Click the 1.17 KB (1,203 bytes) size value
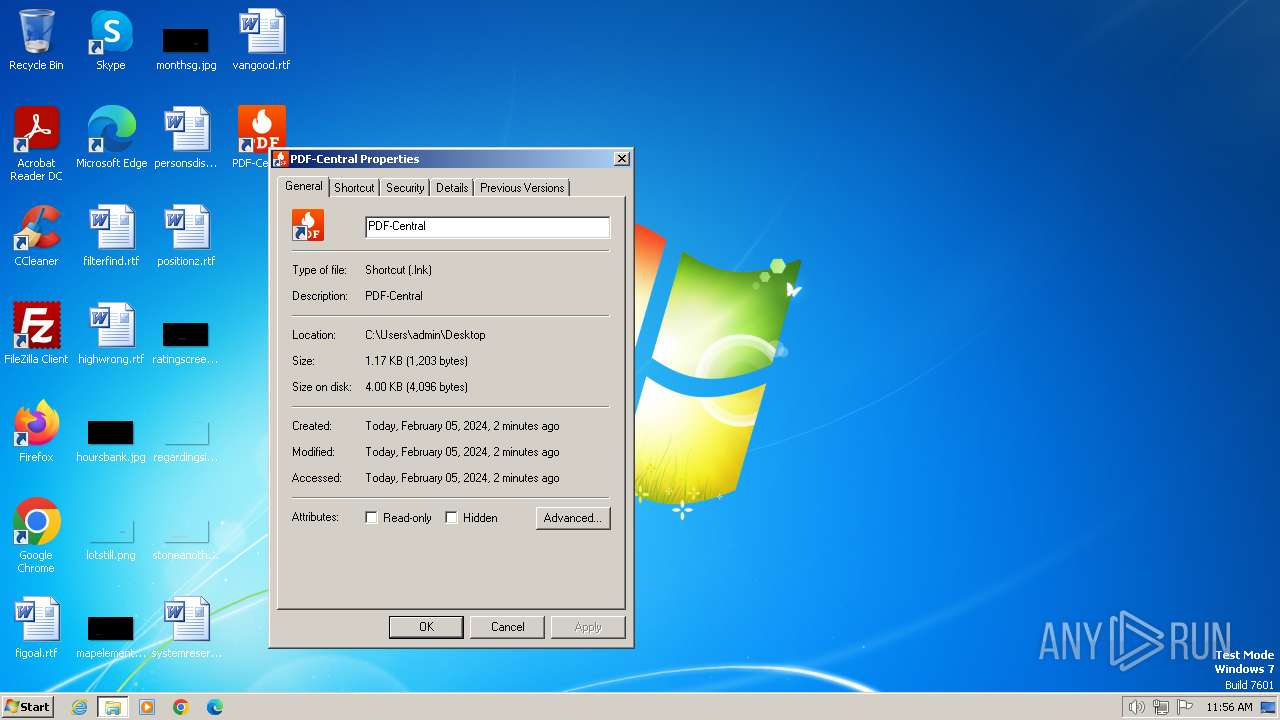This screenshot has height=720, width=1280. (416, 361)
